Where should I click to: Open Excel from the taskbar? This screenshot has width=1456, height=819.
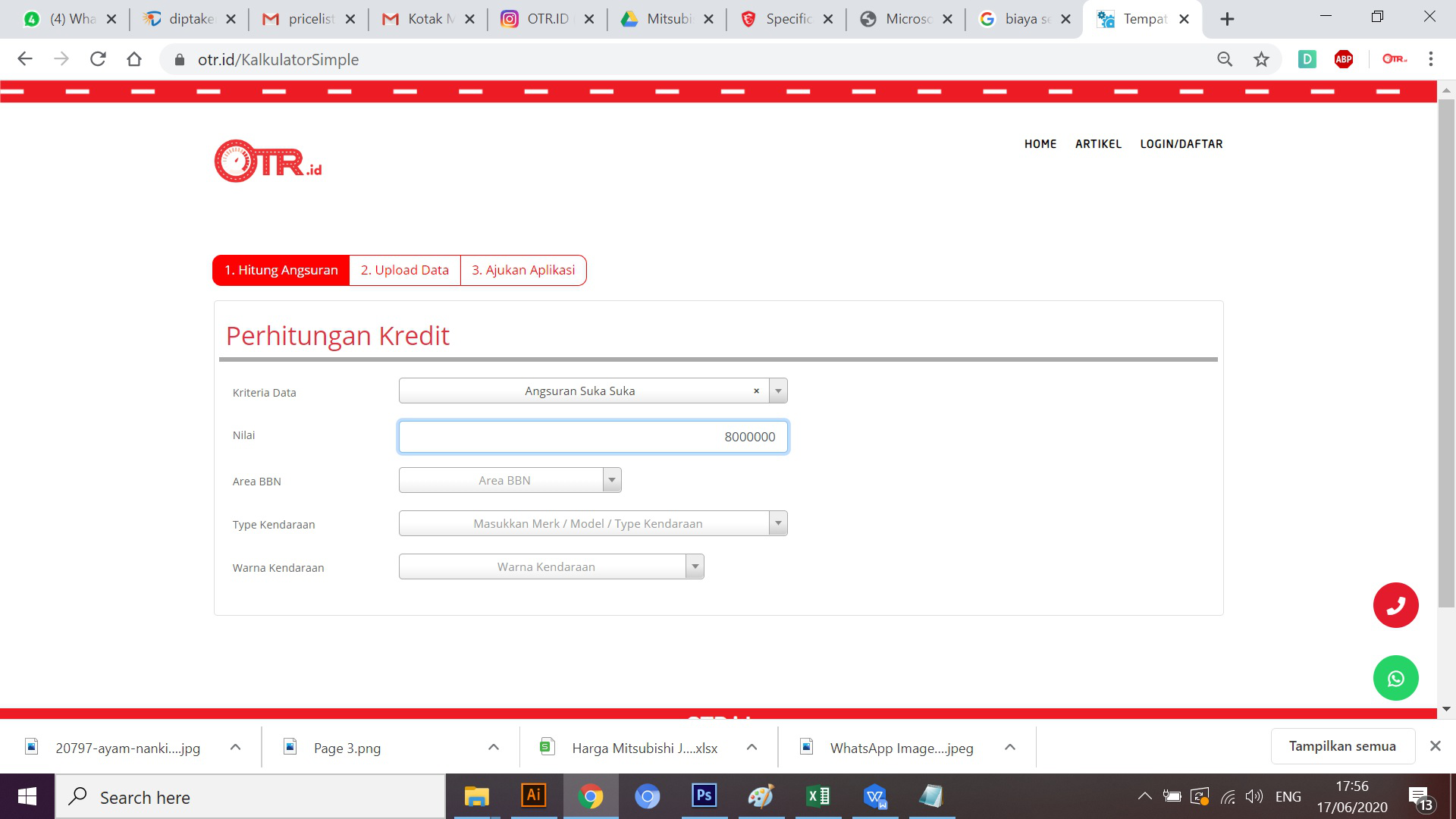pyautogui.click(x=818, y=796)
